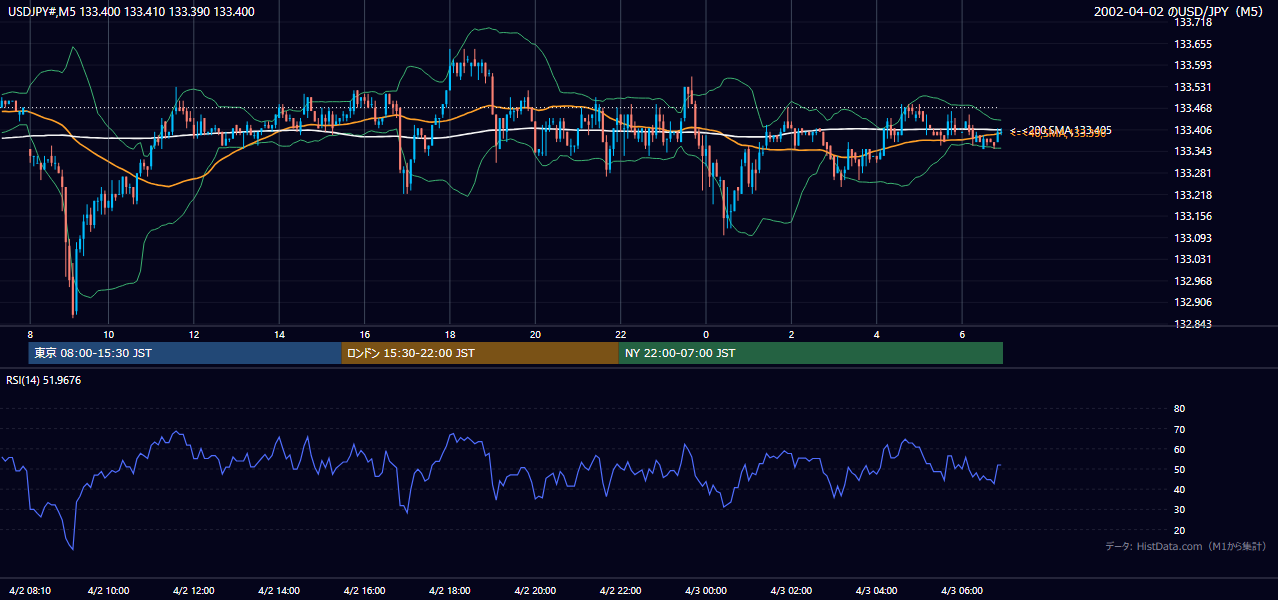
Task: Click the データ: HistData.com source credit
Action: tap(1186, 547)
